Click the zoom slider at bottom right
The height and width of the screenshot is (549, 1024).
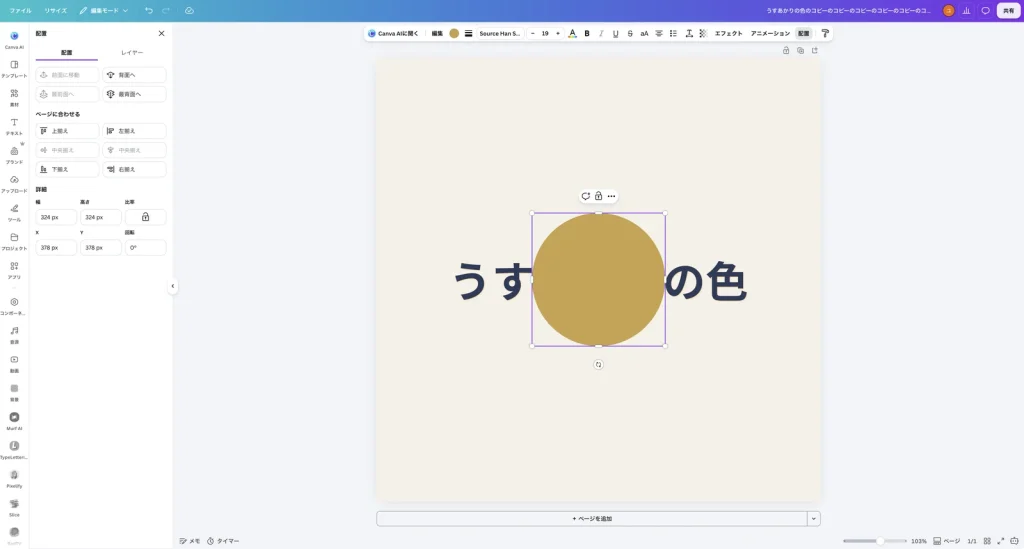point(874,541)
